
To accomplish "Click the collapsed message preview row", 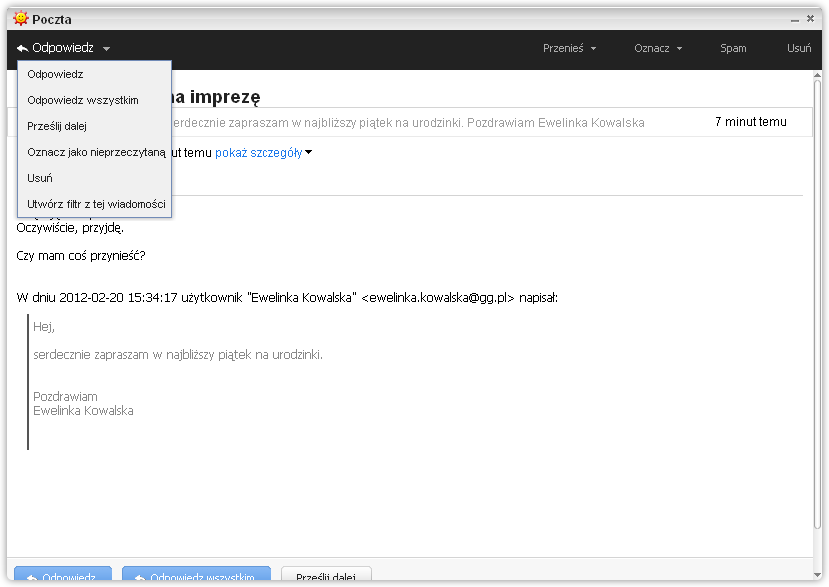I will point(410,122).
